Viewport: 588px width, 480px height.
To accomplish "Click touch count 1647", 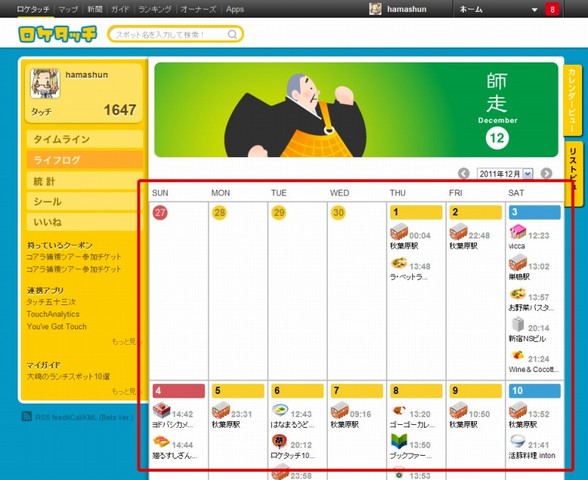I will tap(120, 110).
